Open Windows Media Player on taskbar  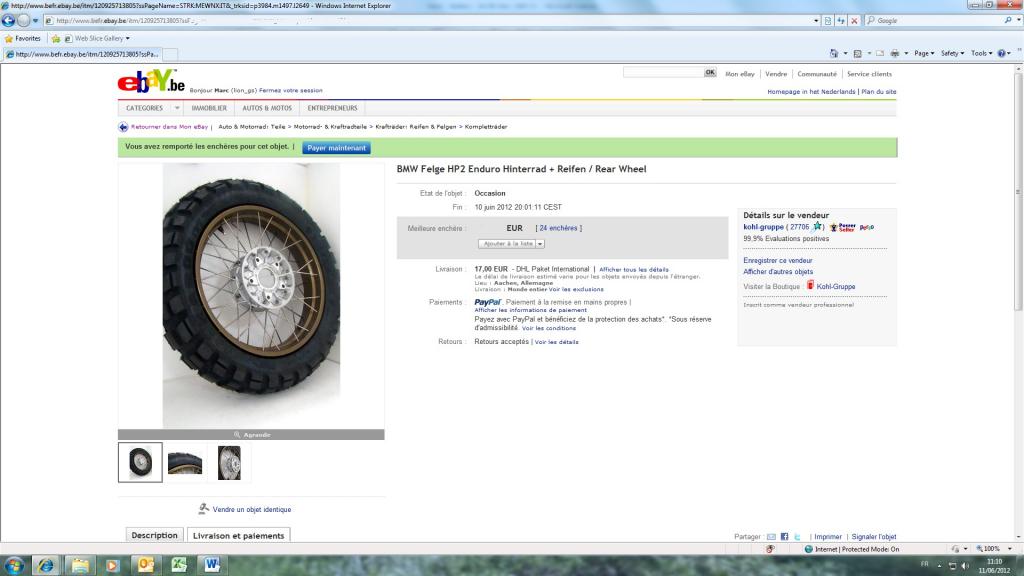point(112,565)
